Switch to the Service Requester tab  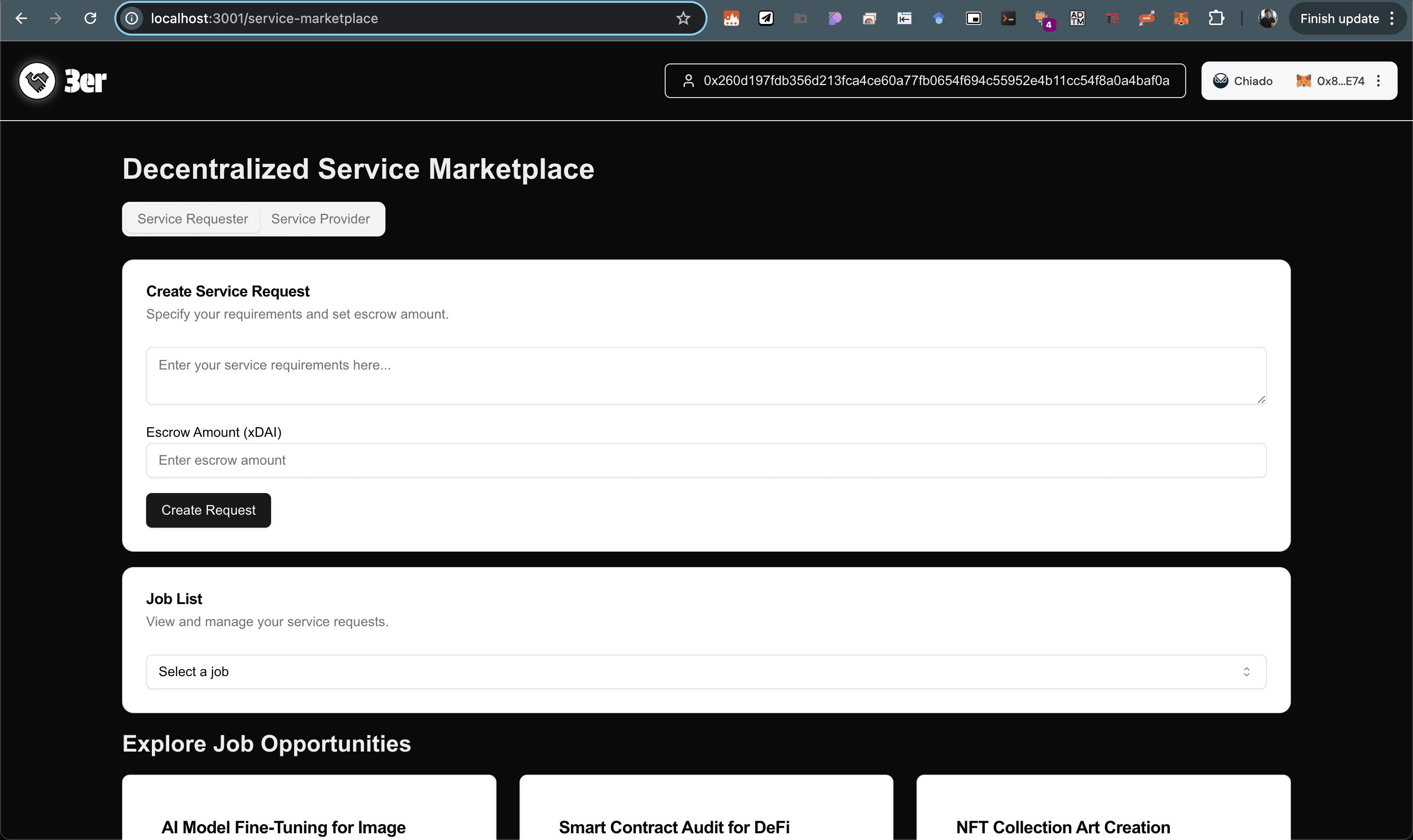click(x=192, y=219)
